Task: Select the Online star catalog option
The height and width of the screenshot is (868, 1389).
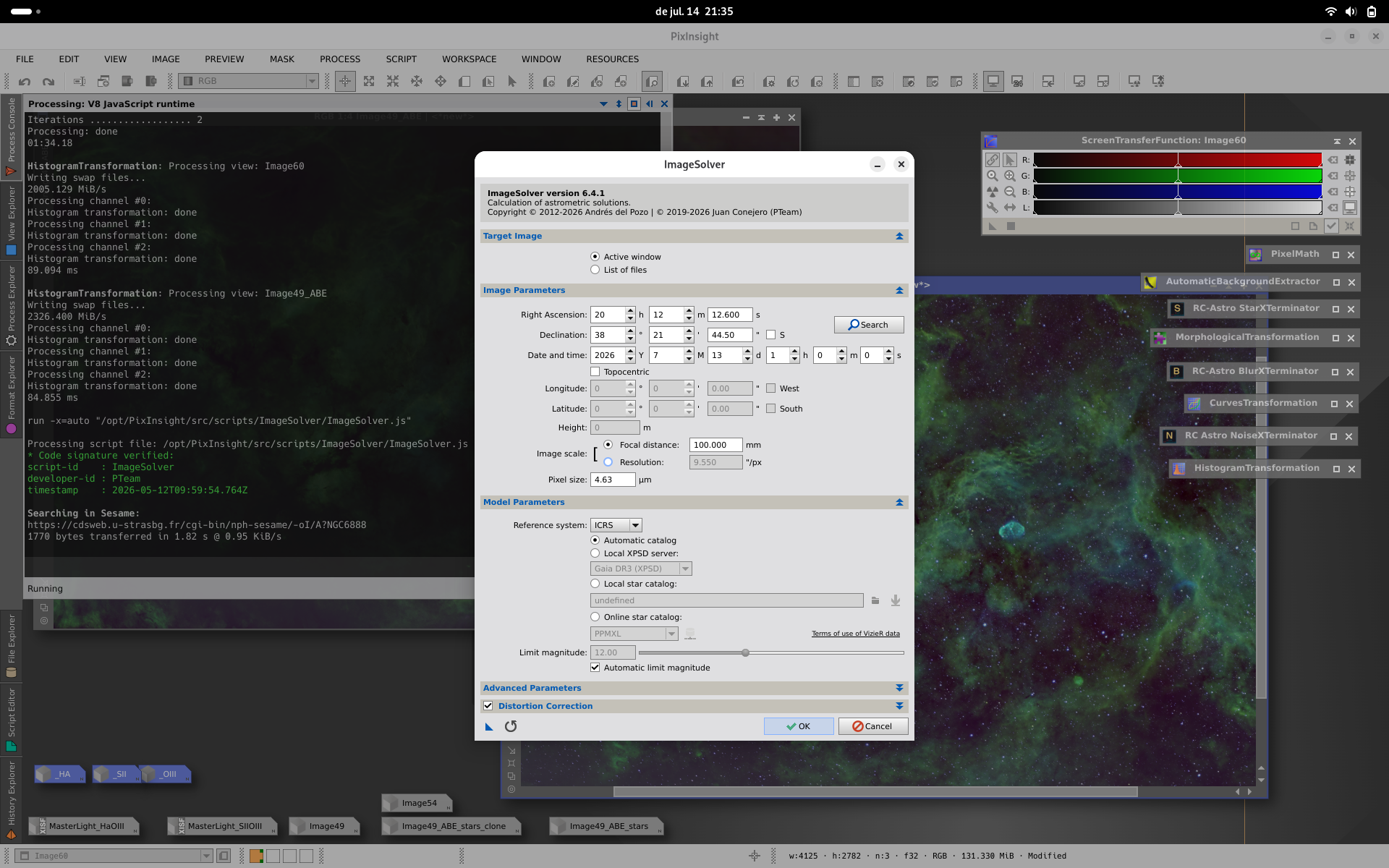Action: click(x=595, y=617)
